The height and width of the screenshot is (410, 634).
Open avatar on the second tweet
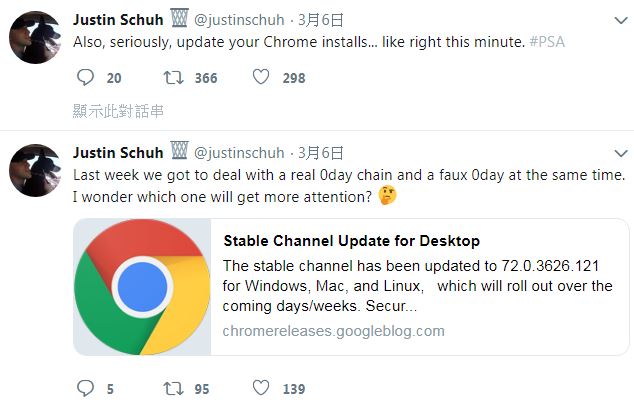pos(35,170)
